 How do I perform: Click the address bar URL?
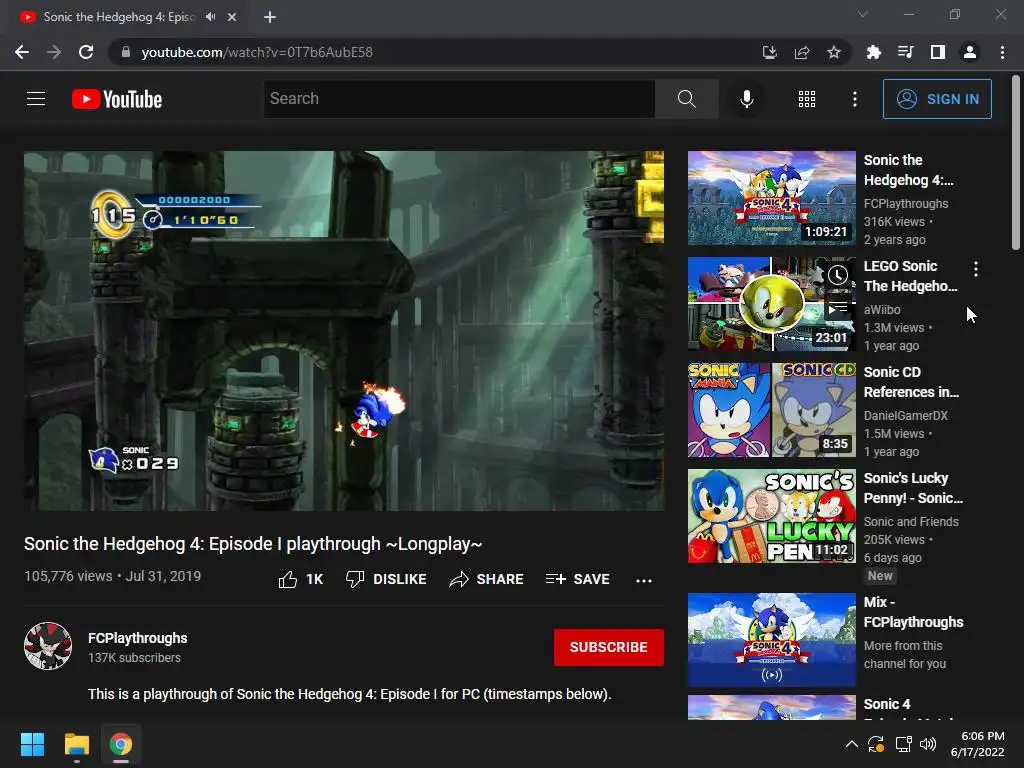click(x=257, y=52)
